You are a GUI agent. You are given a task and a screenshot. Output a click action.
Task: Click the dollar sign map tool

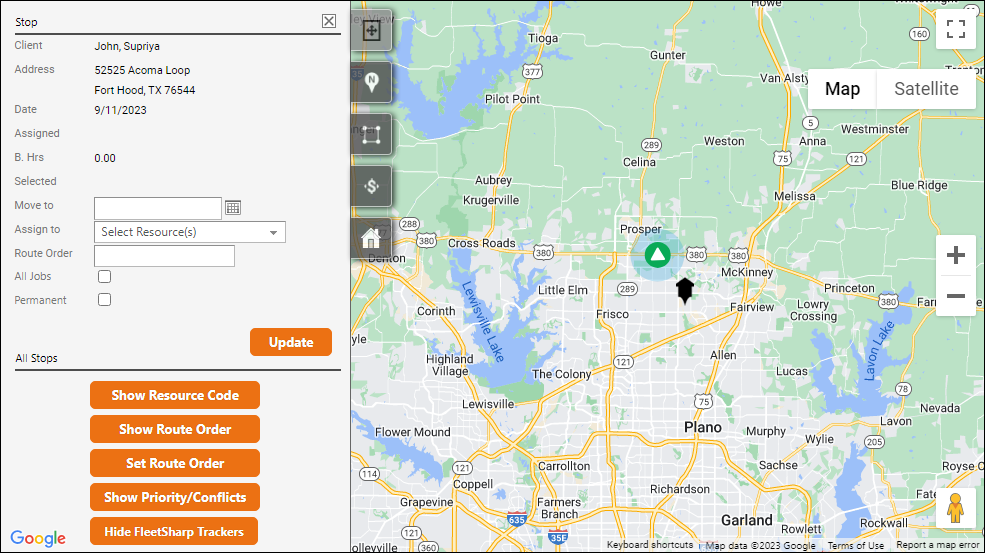click(371, 186)
